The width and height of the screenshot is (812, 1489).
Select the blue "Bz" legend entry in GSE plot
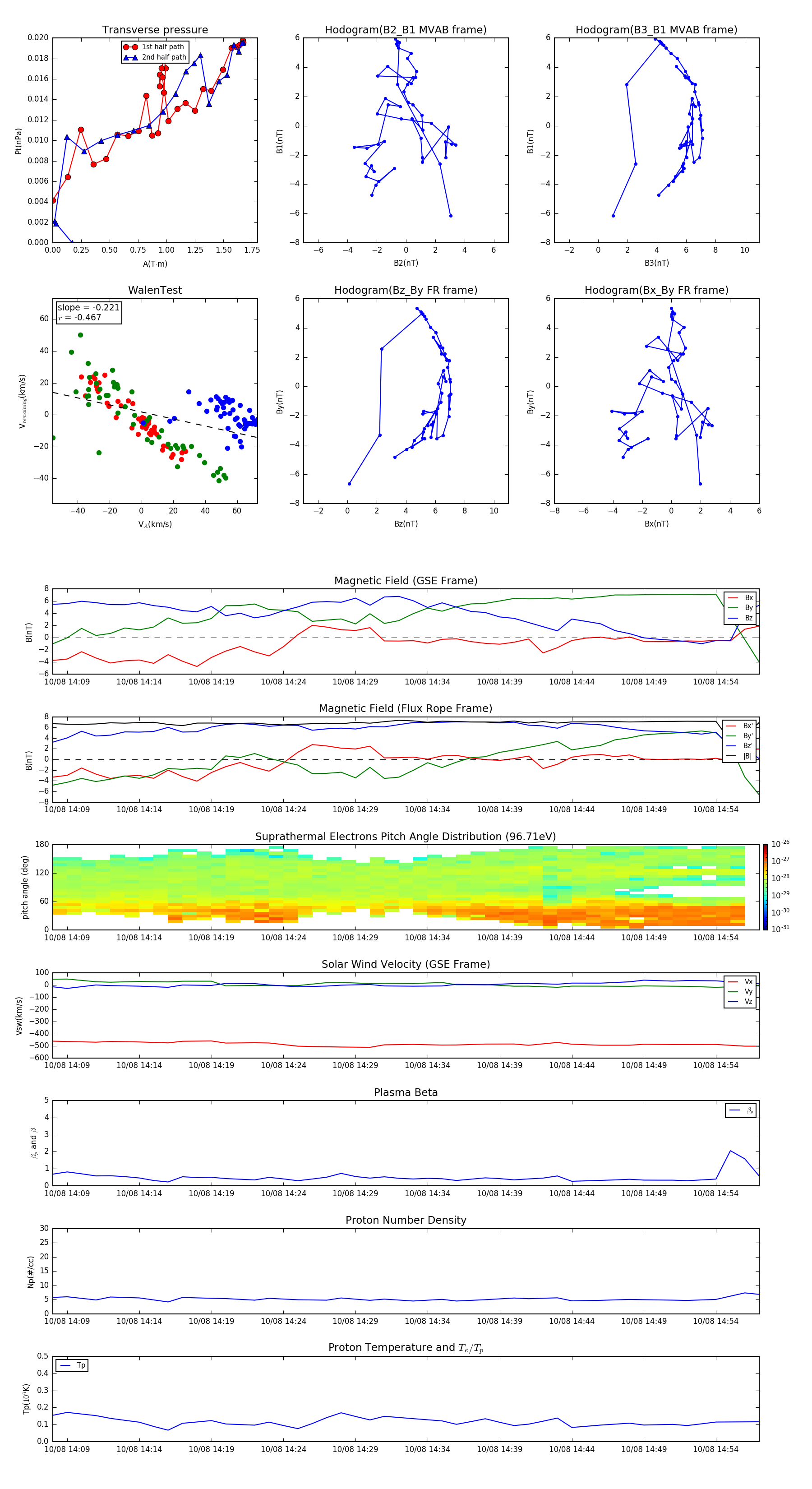740,618
